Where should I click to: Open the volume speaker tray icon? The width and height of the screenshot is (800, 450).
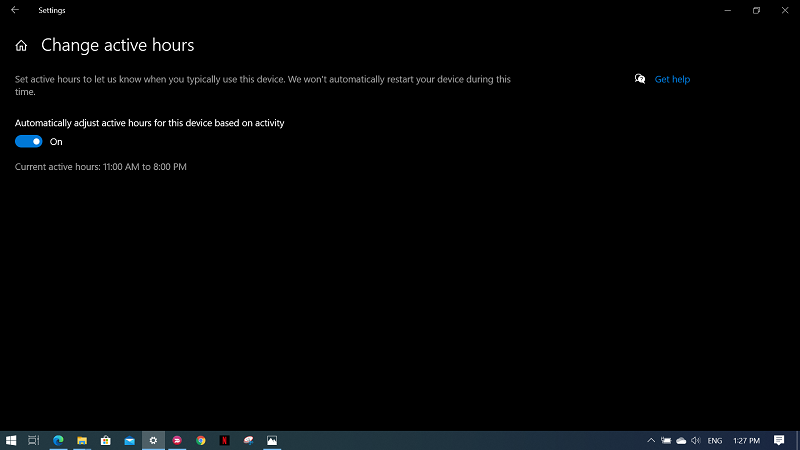coord(695,440)
